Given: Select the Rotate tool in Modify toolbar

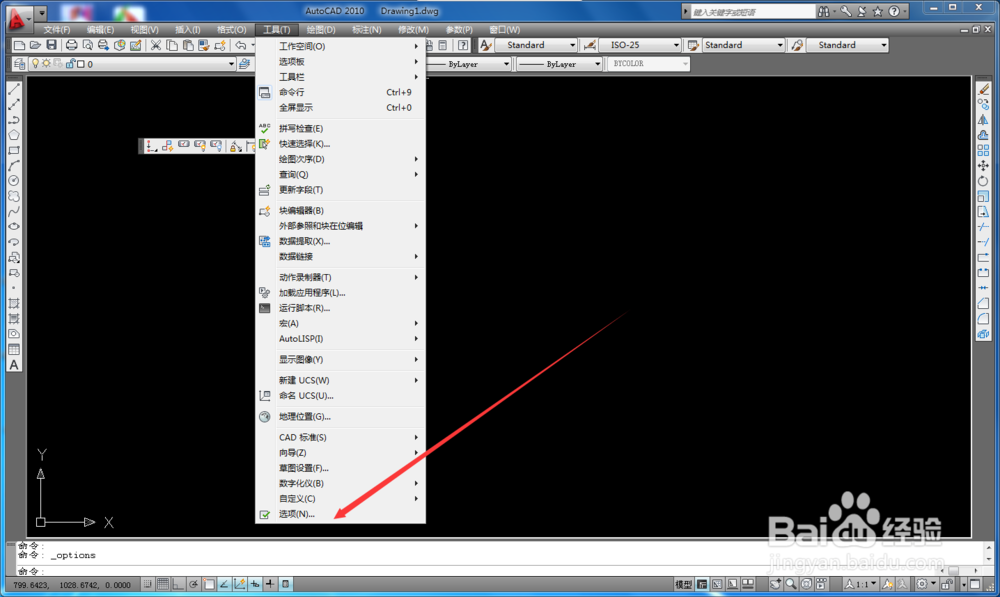Looking at the screenshot, I should [983, 181].
